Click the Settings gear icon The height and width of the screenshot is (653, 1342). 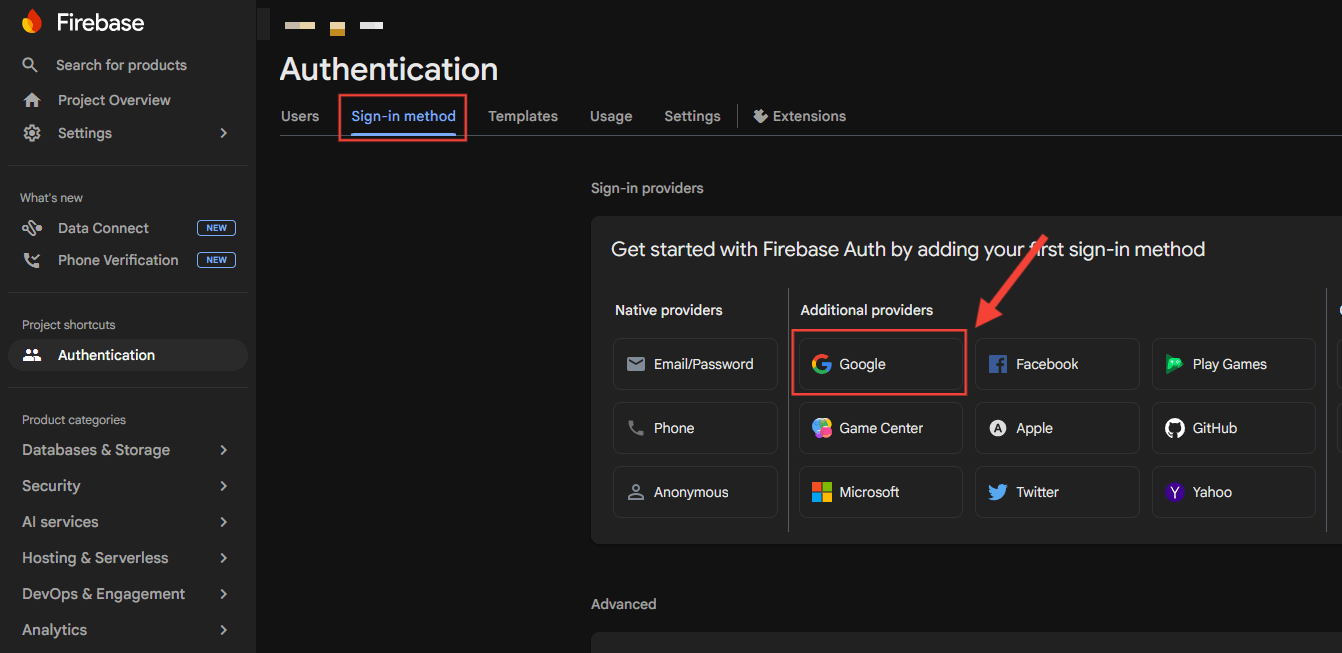click(x=32, y=133)
